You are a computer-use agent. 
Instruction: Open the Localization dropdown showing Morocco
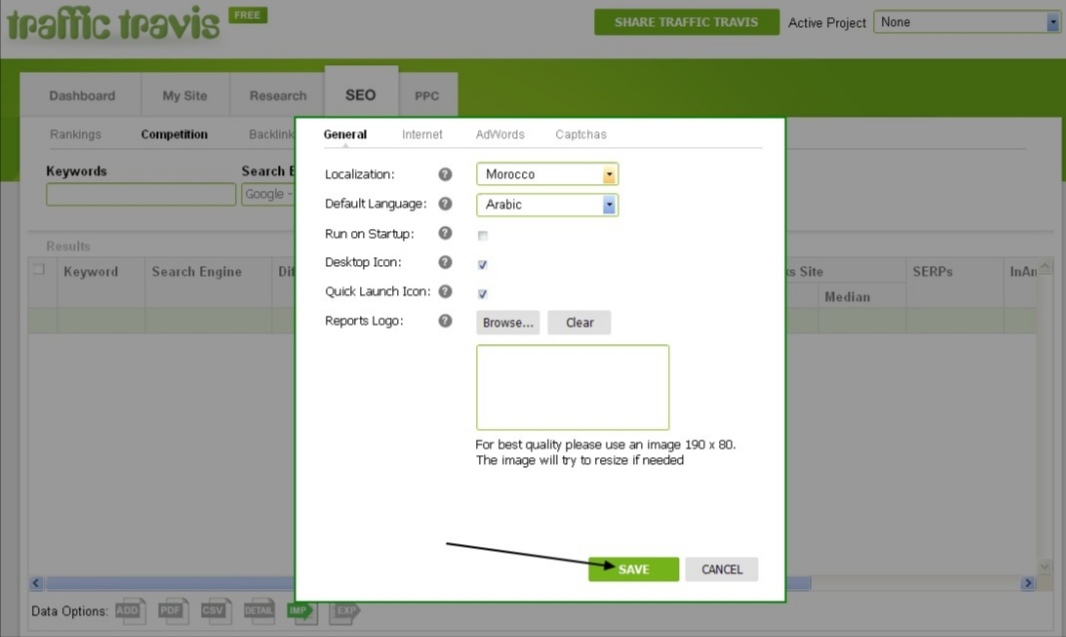[547, 174]
